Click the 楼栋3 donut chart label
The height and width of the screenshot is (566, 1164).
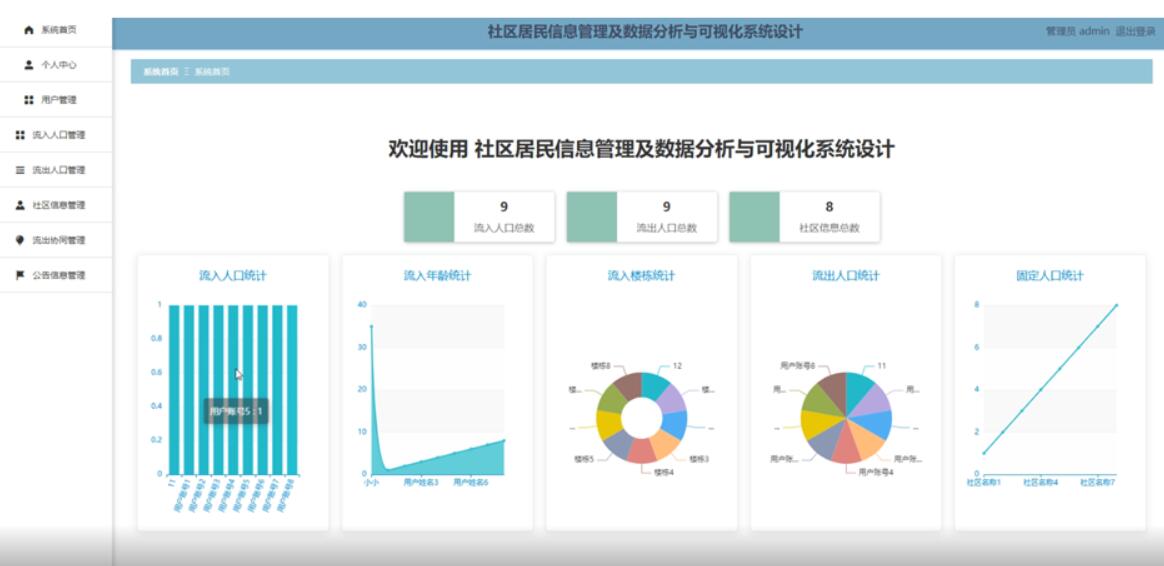click(x=699, y=459)
